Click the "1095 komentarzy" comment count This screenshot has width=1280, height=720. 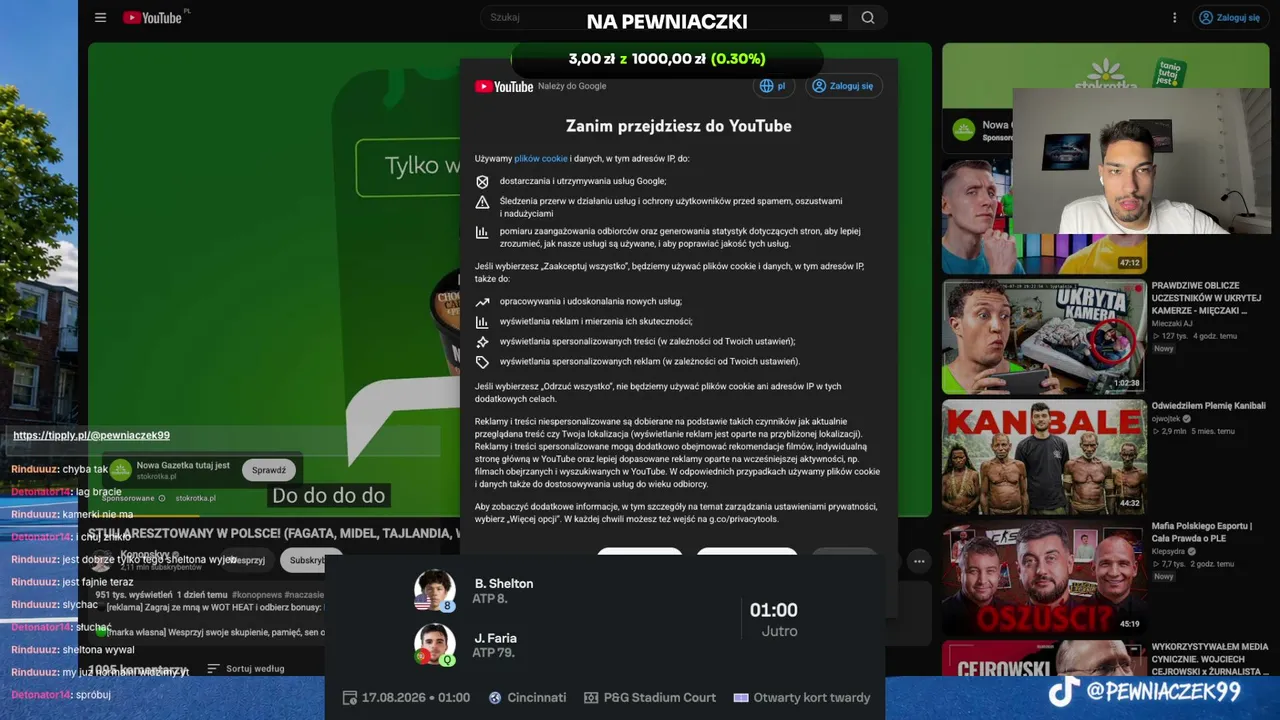[x=137, y=668]
